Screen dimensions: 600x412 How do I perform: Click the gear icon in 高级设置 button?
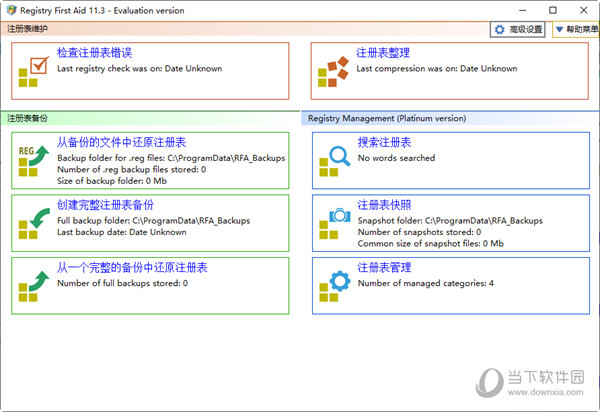[x=499, y=29]
